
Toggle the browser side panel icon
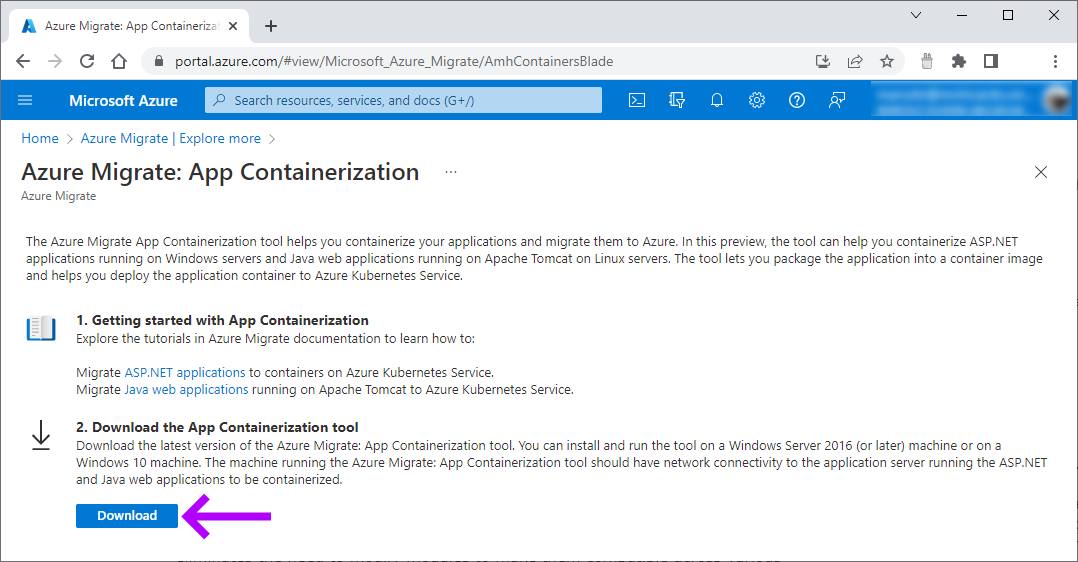coord(991,61)
